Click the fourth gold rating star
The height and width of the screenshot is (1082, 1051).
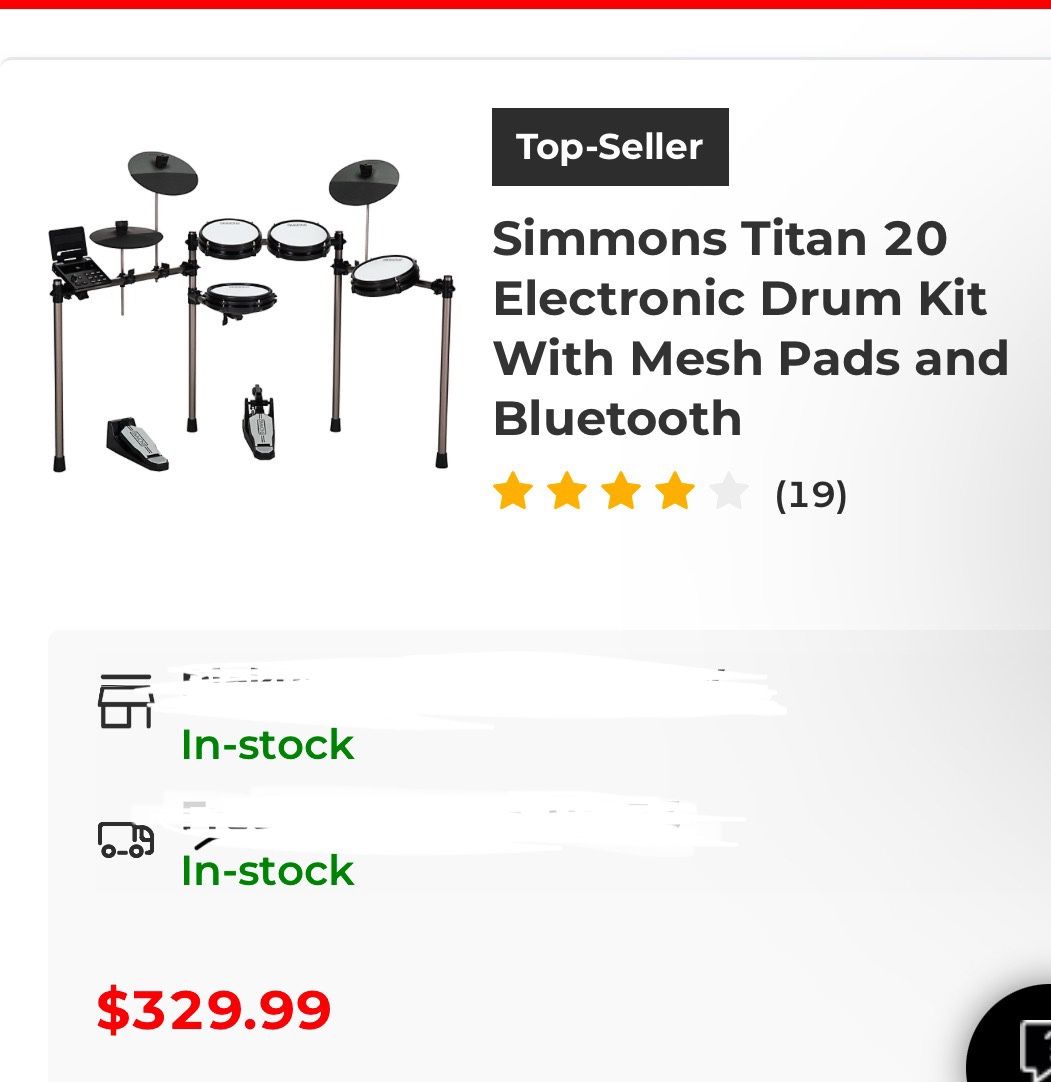(x=675, y=492)
